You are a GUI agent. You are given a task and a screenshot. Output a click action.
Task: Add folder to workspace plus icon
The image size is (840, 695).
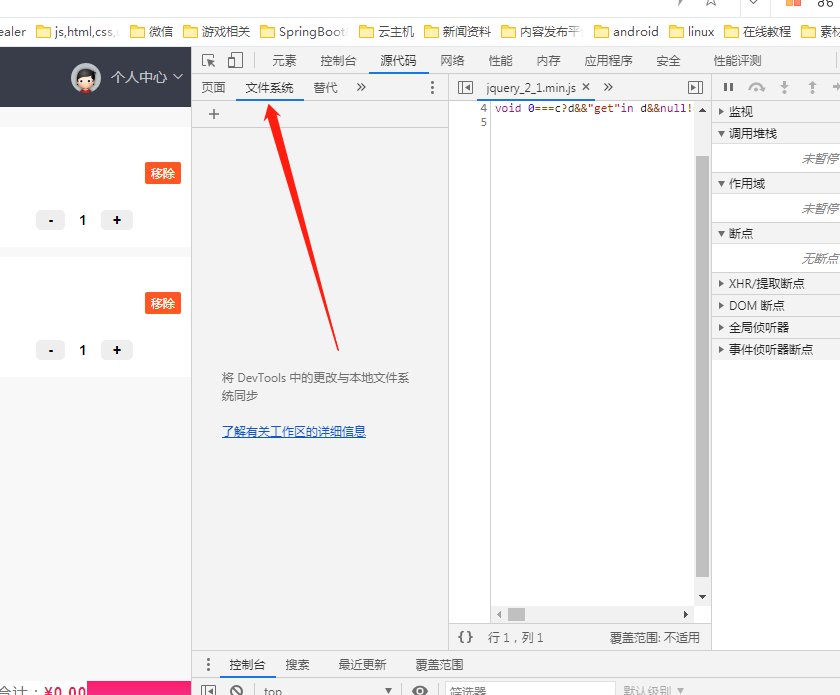[x=214, y=114]
